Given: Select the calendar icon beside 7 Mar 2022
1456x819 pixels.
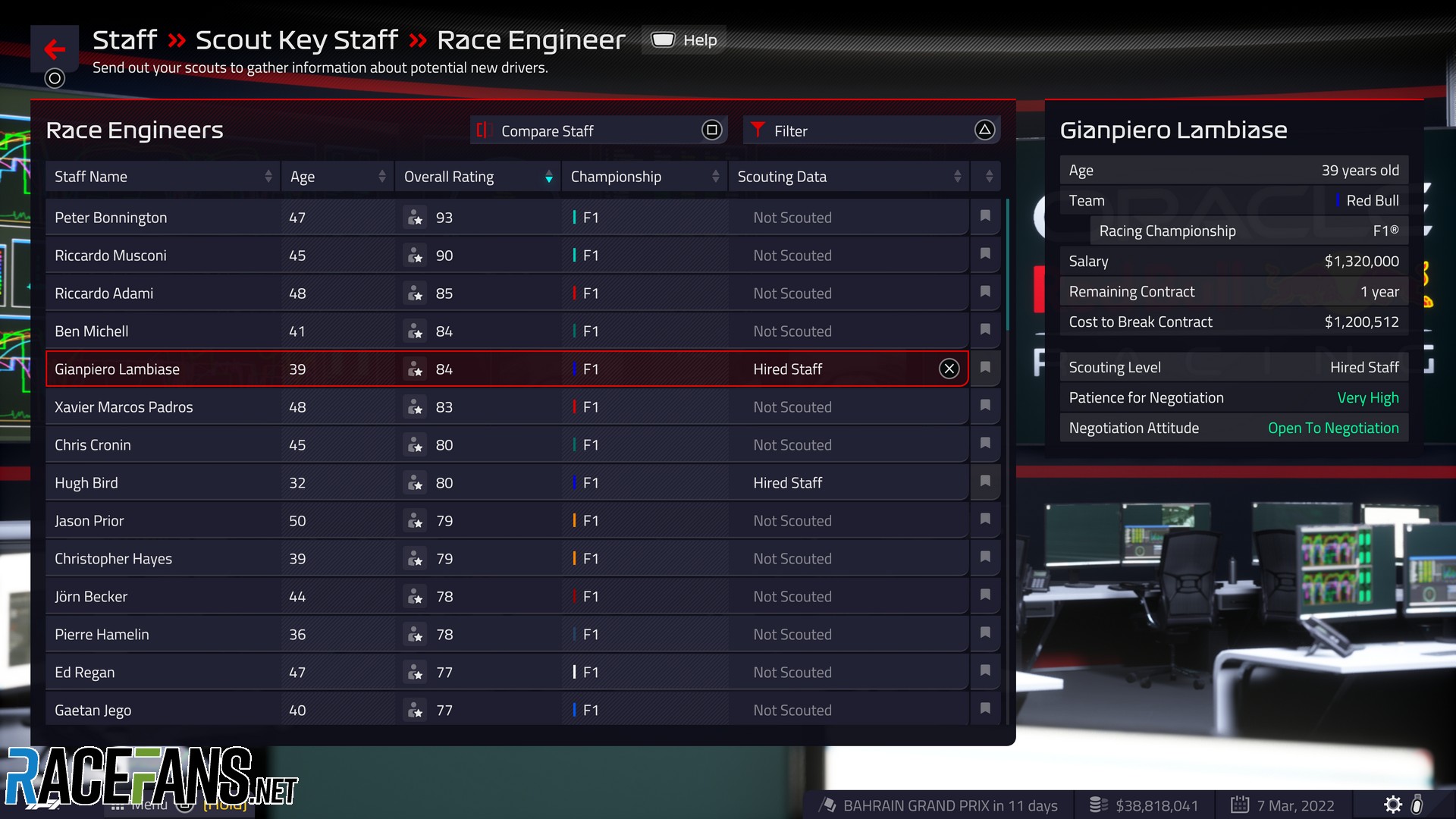Looking at the screenshot, I should (1241, 805).
